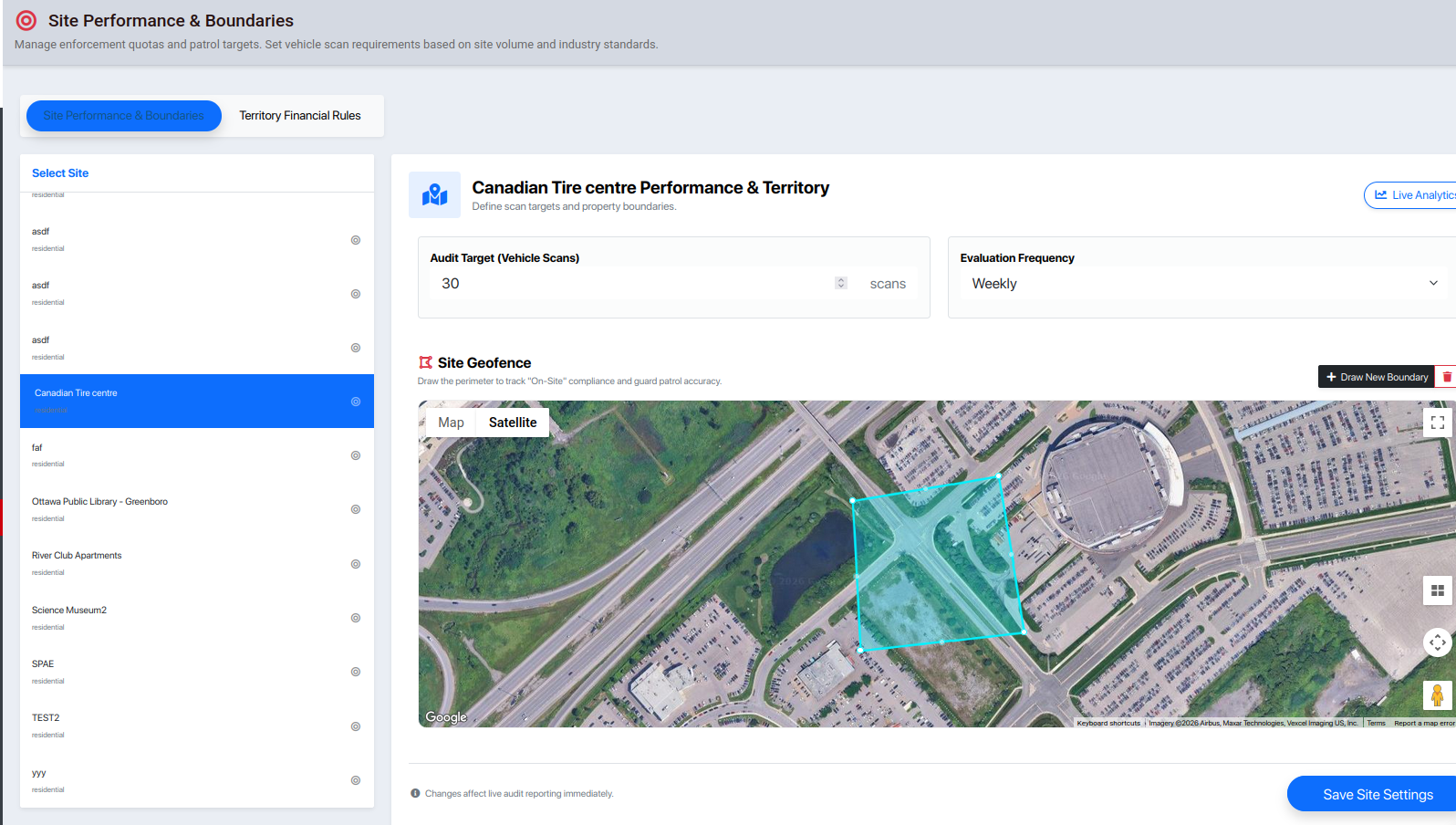Screen dimensions: 1456x825
Task: Click the Save Site Settings button
Action: click(1377, 795)
